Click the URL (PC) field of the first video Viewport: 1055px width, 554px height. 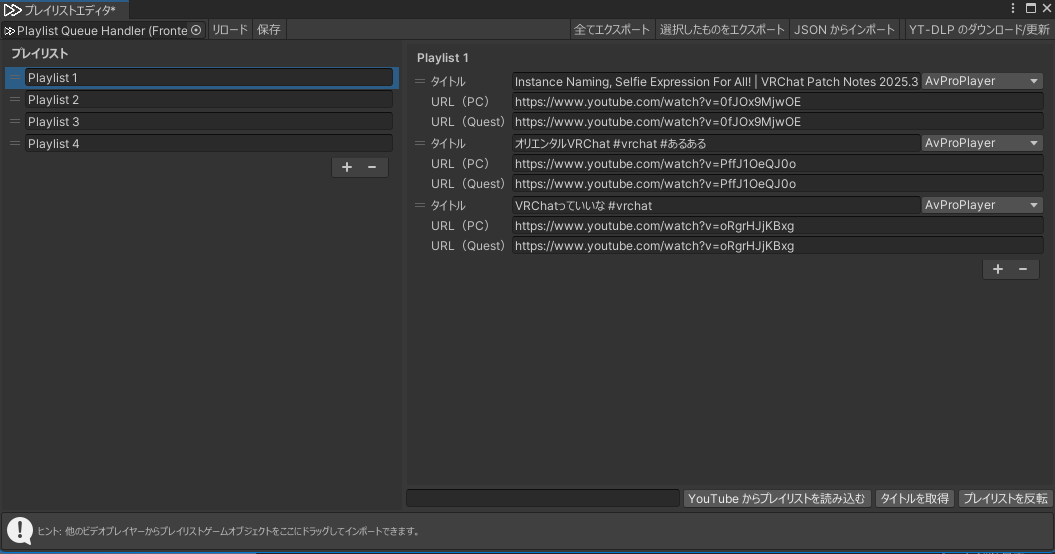click(776, 101)
